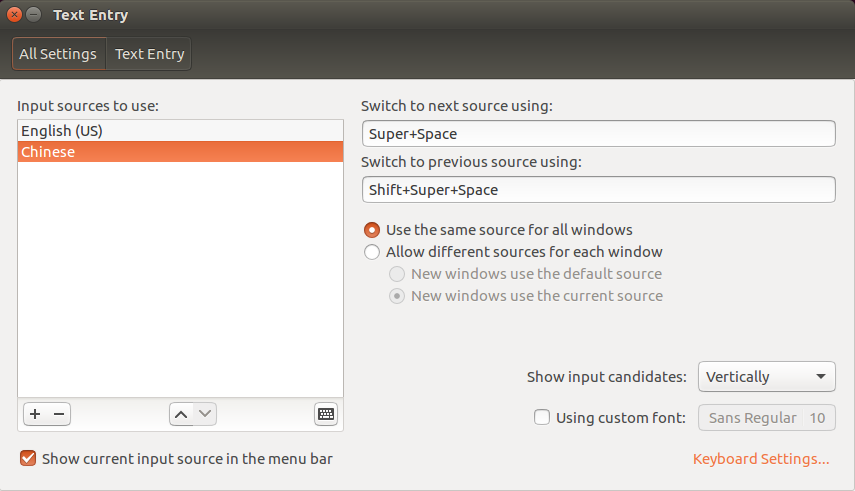Select Allow different sources for each window
The image size is (855, 491).
click(372, 252)
